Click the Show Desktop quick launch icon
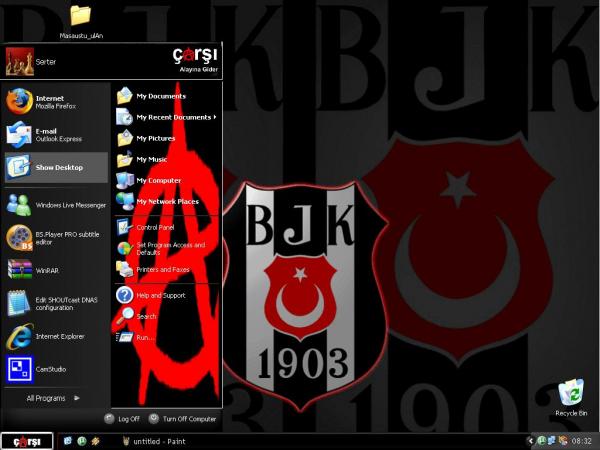The image size is (600, 450). tap(68, 441)
